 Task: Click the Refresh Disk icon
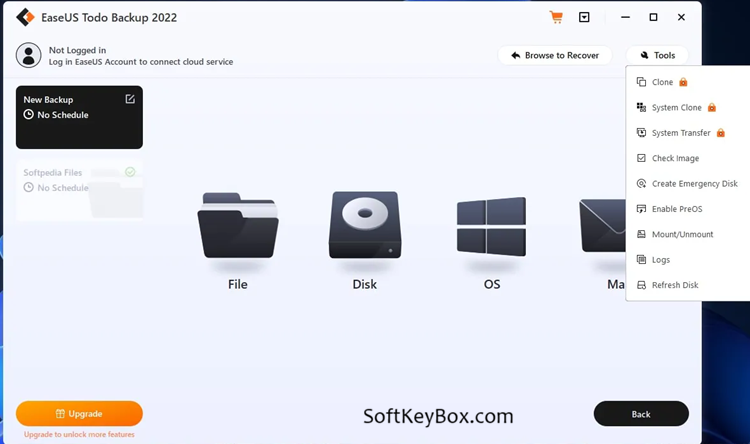click(x=641, y=285)
